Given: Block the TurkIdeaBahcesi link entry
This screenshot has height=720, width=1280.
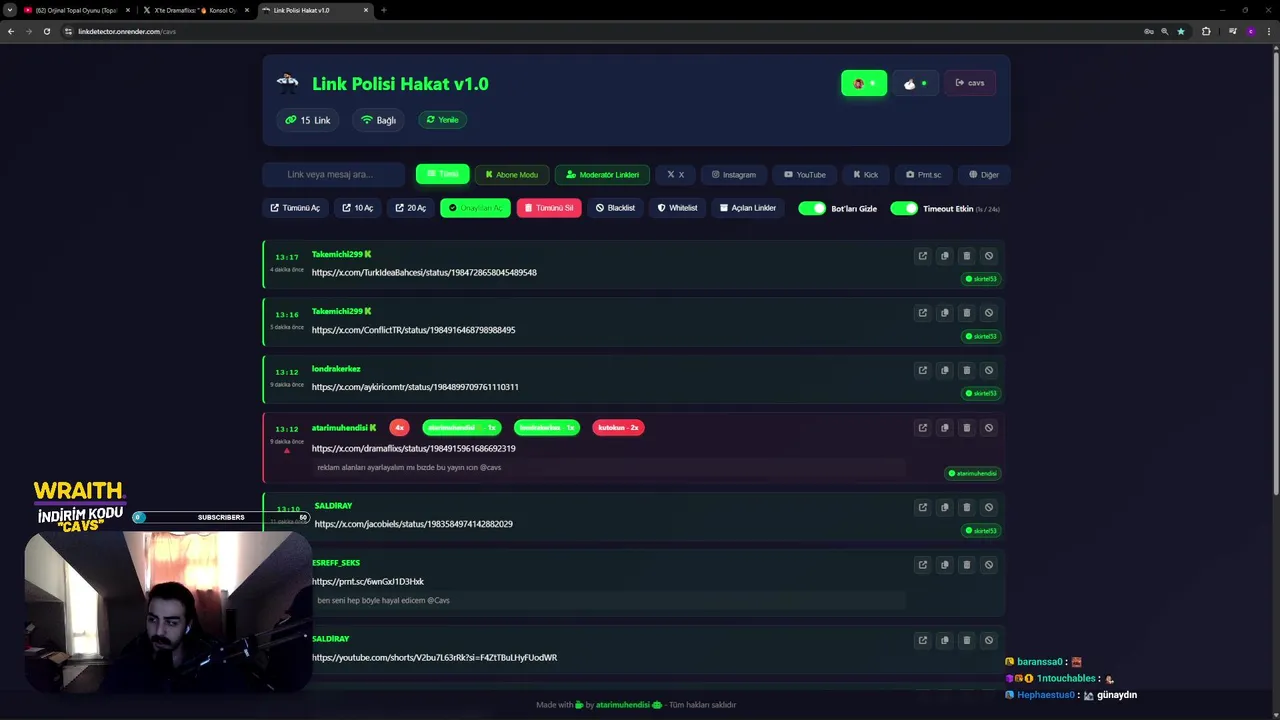Looking at the screenshot, I should pos(988,256).
